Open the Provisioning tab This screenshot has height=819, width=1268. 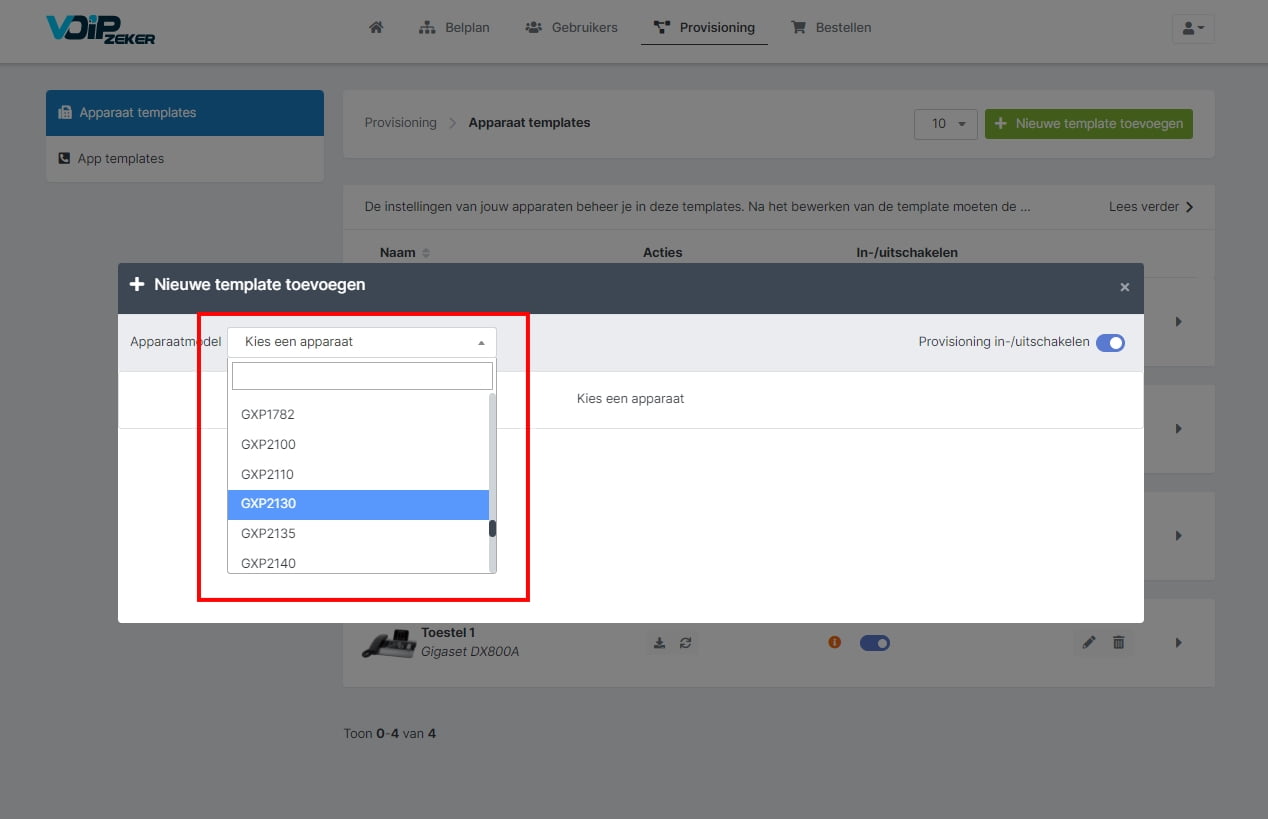point(704,27)
